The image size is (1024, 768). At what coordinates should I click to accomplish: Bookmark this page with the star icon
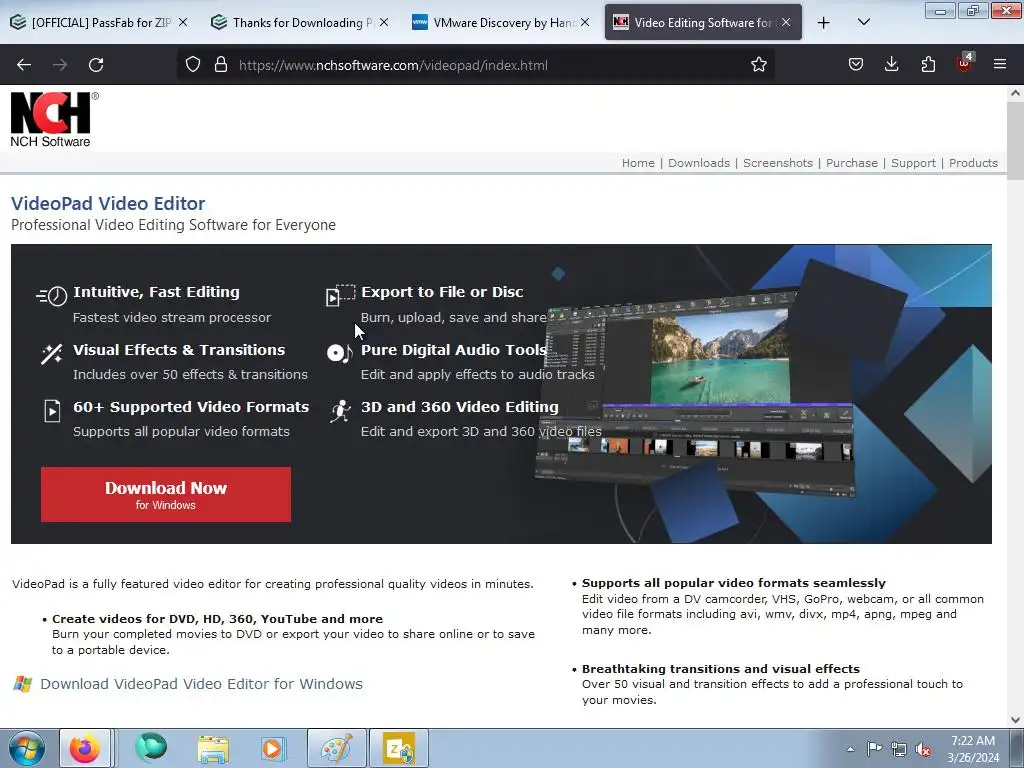[x=758, y=65]
